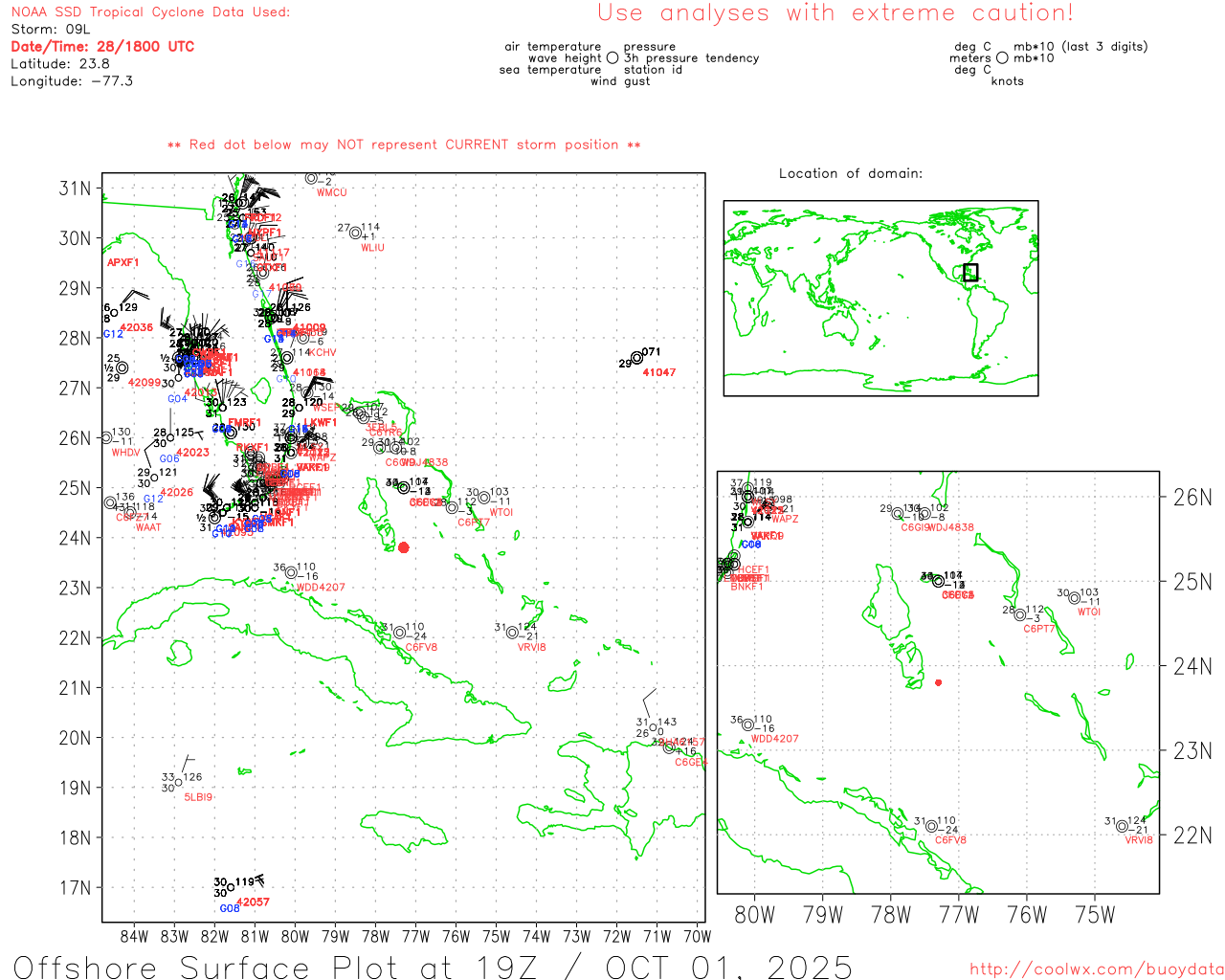
Task: Click the WHDV station circle marker
Action: (106, 437)
